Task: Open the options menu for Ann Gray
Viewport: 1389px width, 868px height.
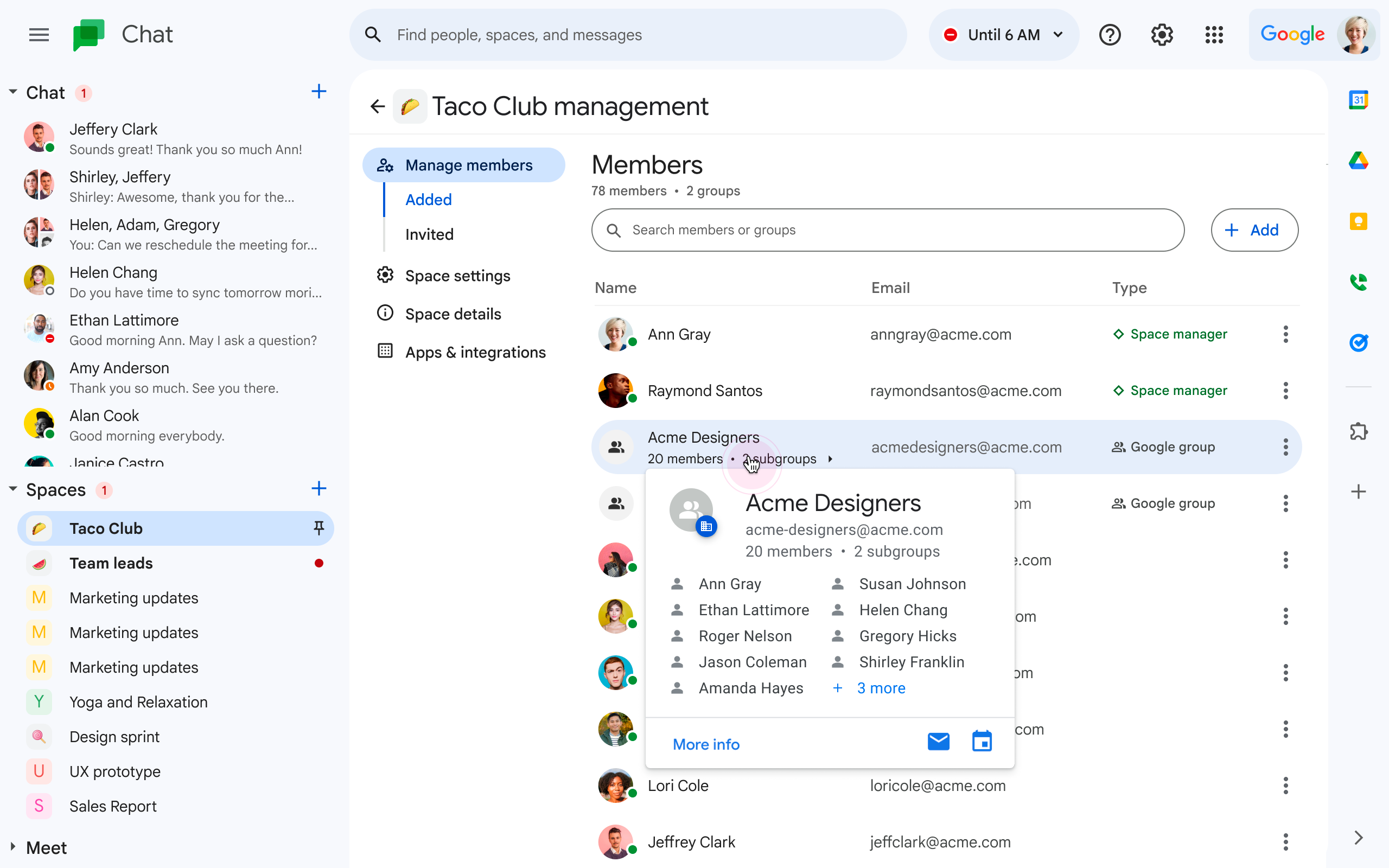Action: point(1286,334)
